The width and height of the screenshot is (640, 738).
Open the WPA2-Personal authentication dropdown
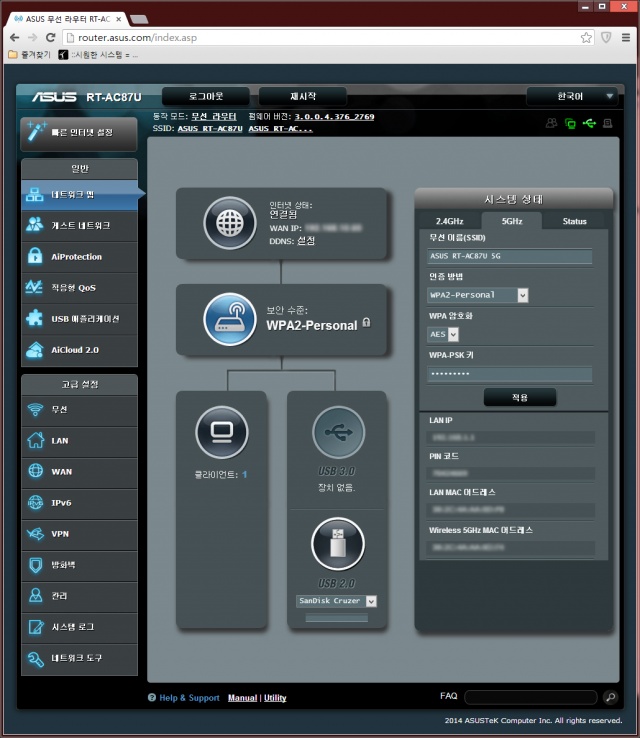pos(478,295)
